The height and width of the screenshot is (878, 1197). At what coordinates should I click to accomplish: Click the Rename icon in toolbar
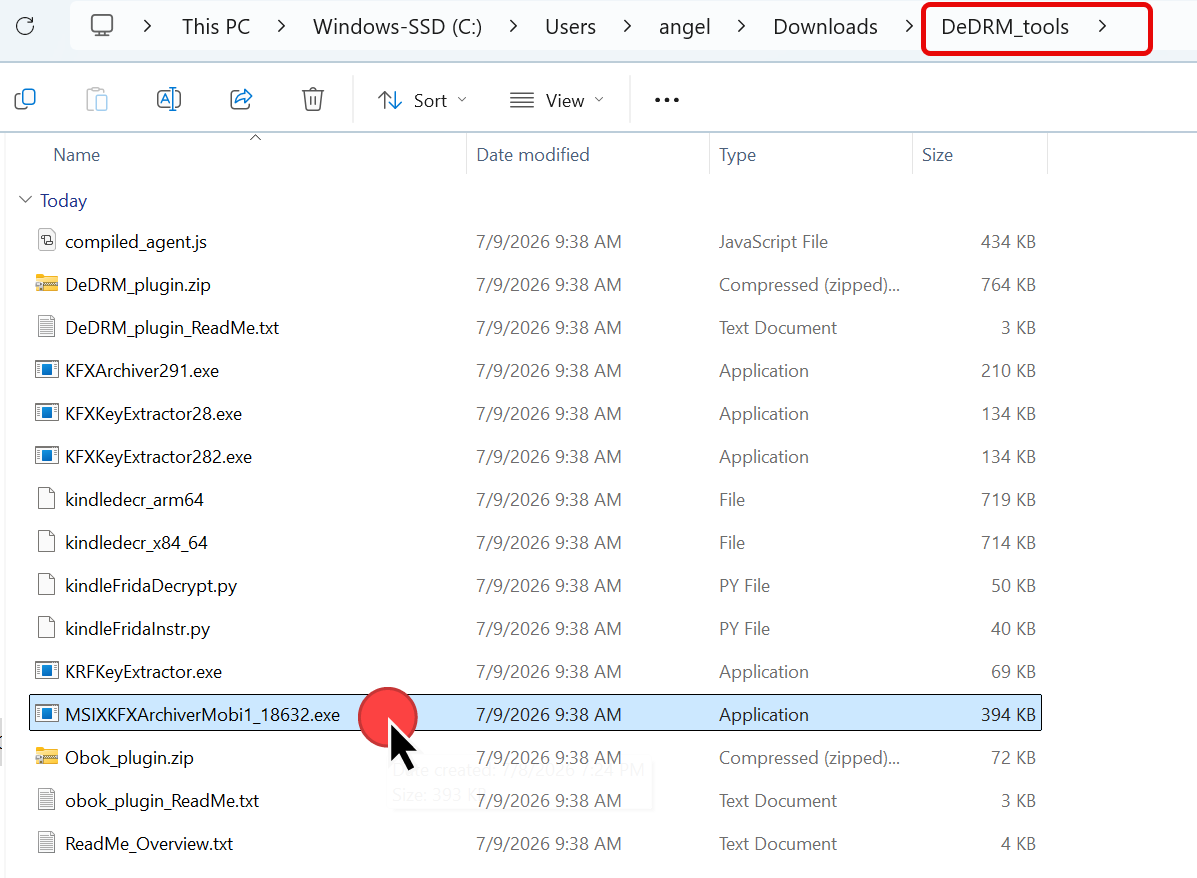(169, 99)
